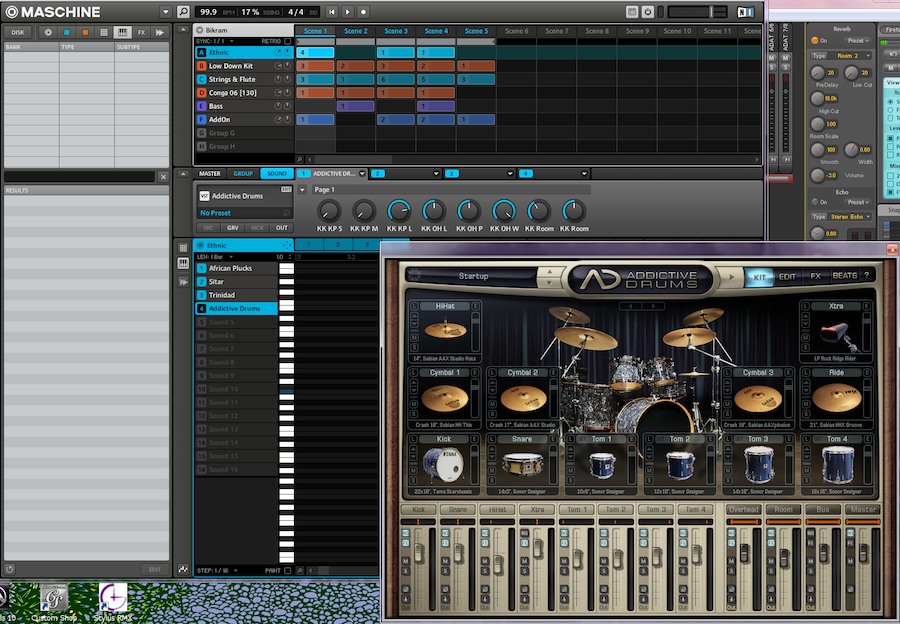This screenshot has width=900, height=624.
Task: Open the module slot 2 dropdown
Action: [x=436, y=173]
